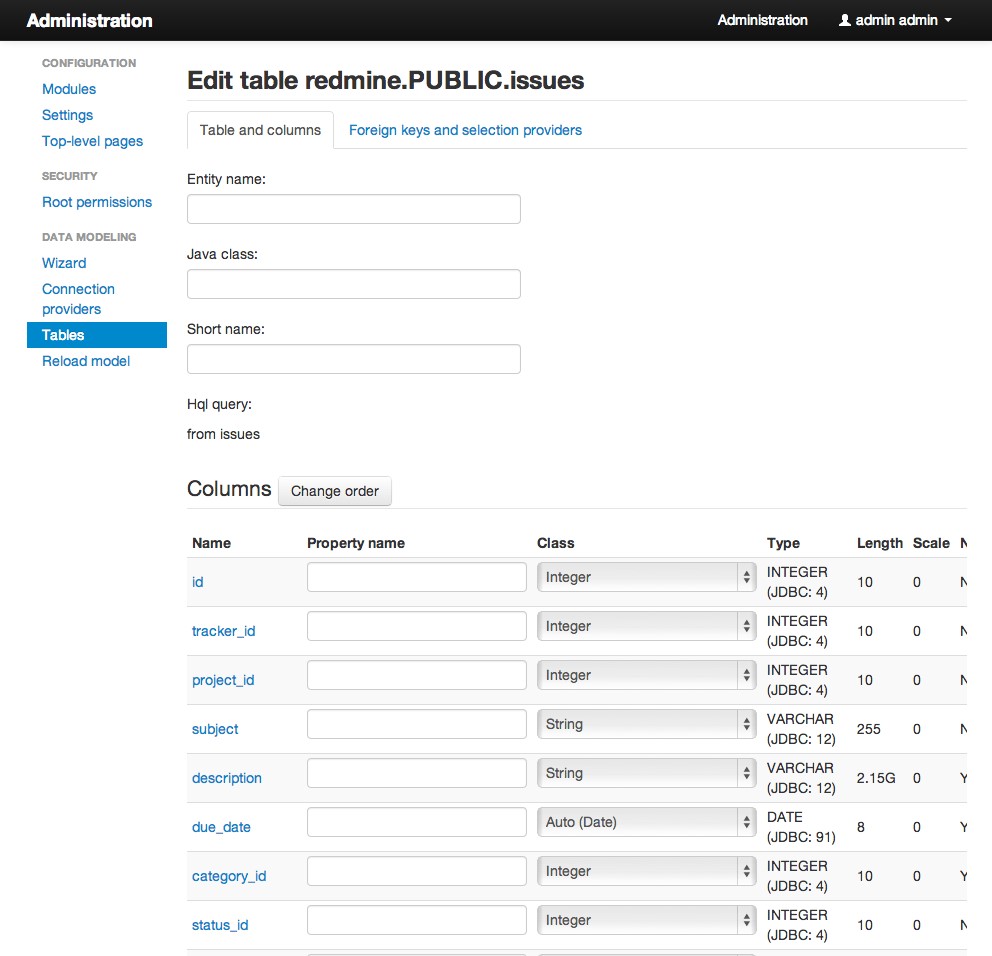
Task: Open Administration link in top navbar
Action: click(x=762, y=20)
